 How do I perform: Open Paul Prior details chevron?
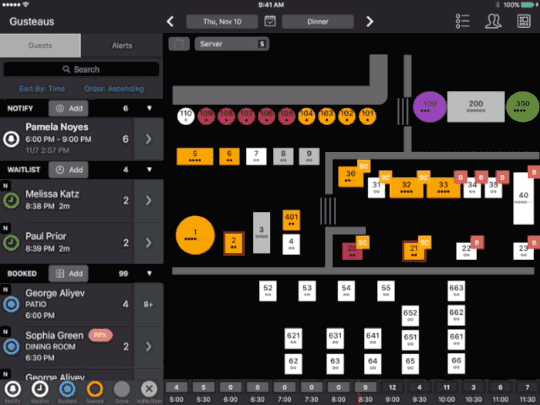pyautogui.click(x=148, y=243)
